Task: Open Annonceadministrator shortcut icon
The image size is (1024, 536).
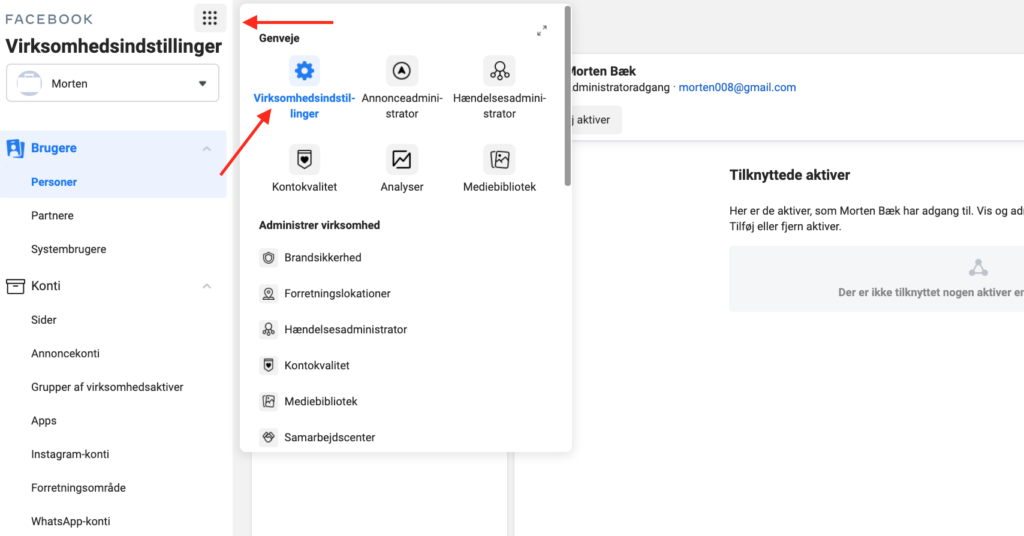Action: point(402,71)
